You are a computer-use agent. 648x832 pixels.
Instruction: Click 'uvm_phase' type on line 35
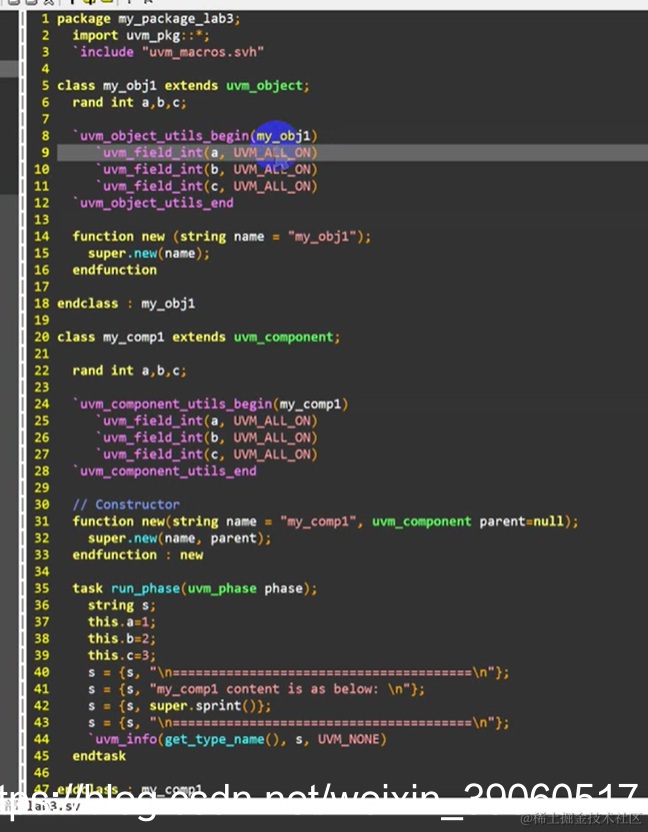pyautogui.click(x=222, y=589)
